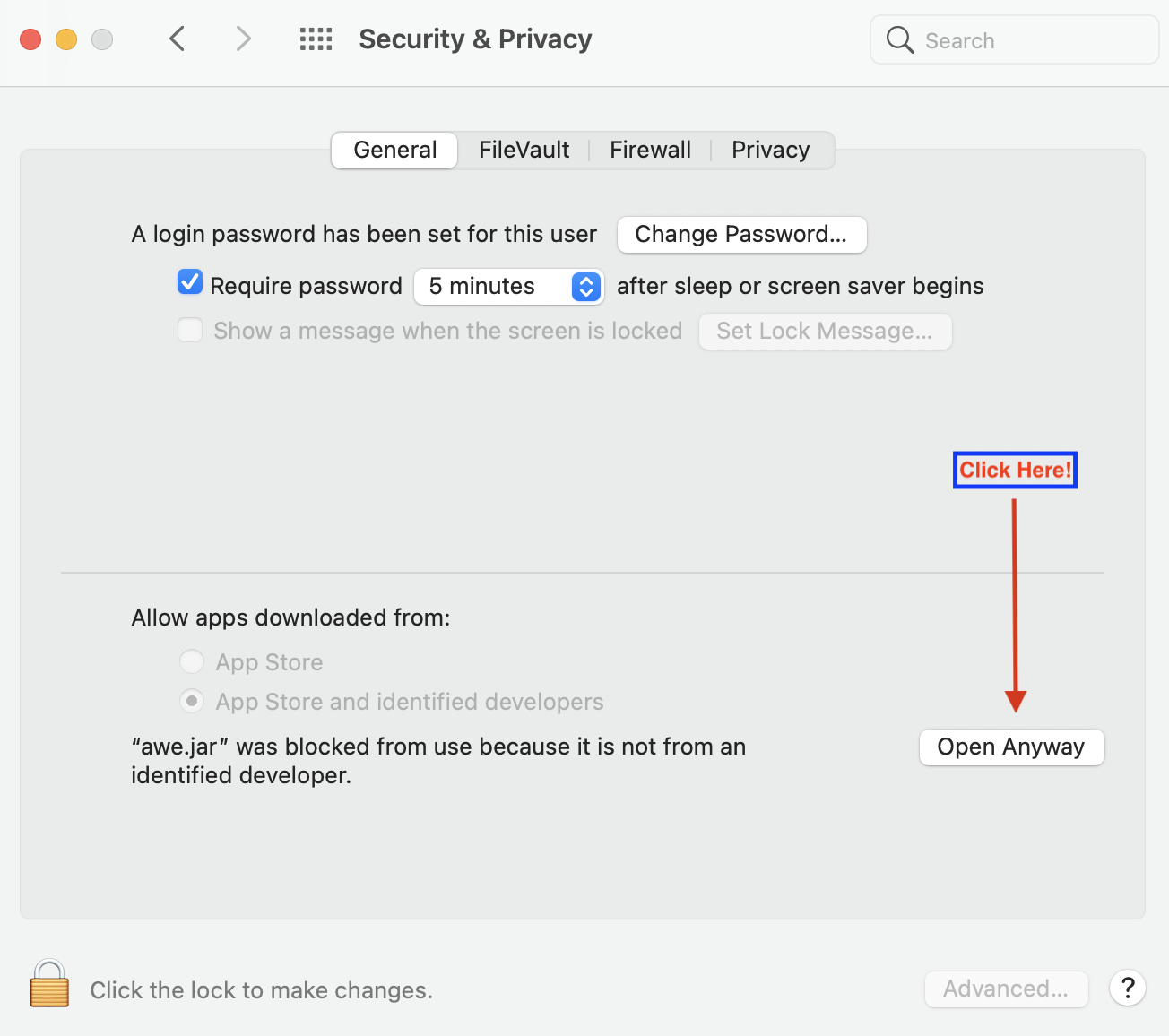Image resolution: width=1169 pixels, height=1036 pixels.
Task: Click the red close window button
Action: (x=30, y=39)
